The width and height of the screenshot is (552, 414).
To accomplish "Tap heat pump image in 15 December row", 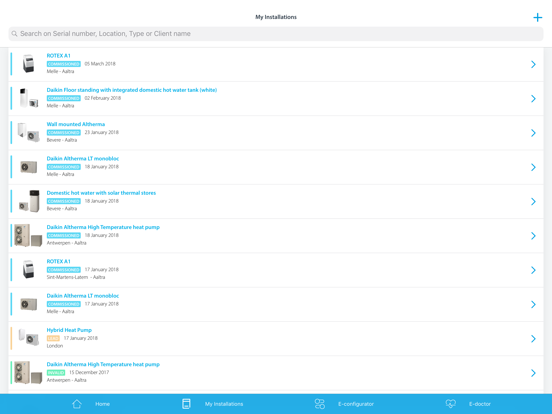I will [x=28, y=372].
